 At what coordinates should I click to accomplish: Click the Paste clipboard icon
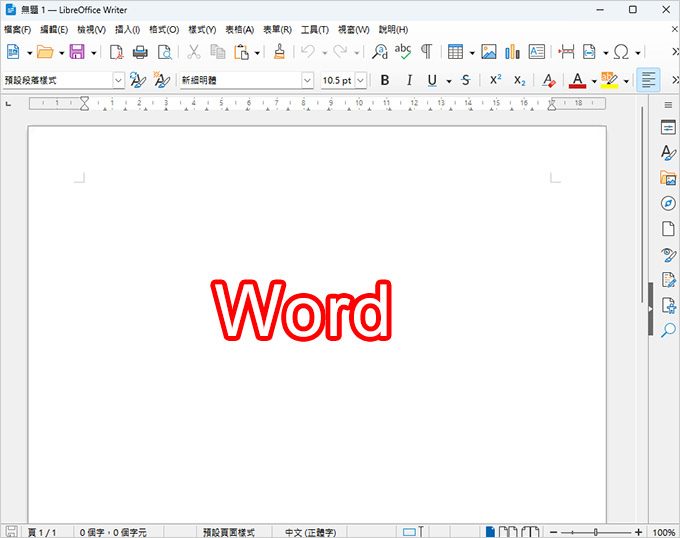[x=242, y=52]
